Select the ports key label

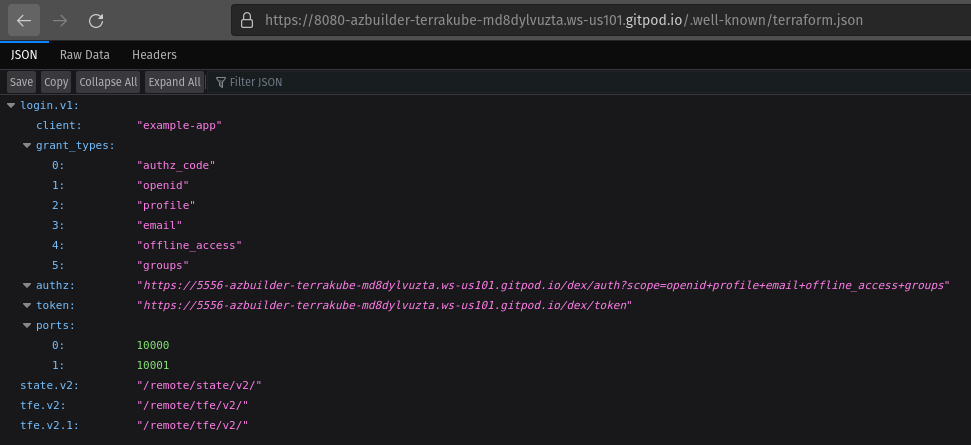pyautogui.click(x=56, y=325)
